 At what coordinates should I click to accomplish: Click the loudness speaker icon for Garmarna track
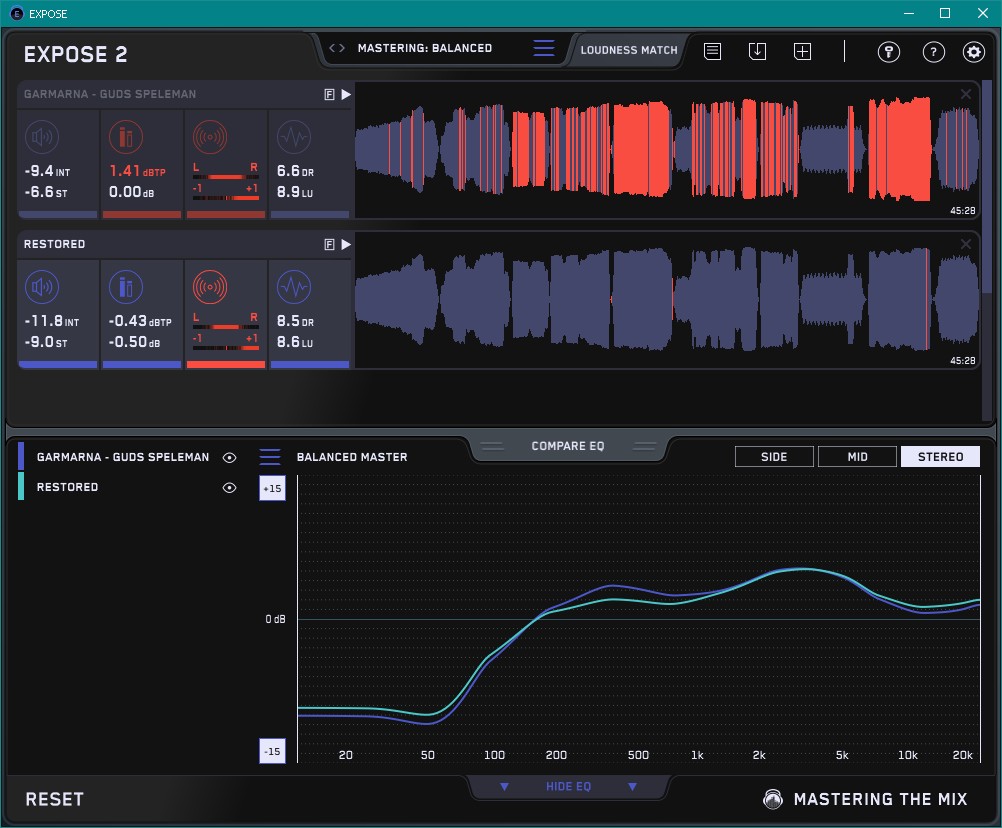point(41,137)
